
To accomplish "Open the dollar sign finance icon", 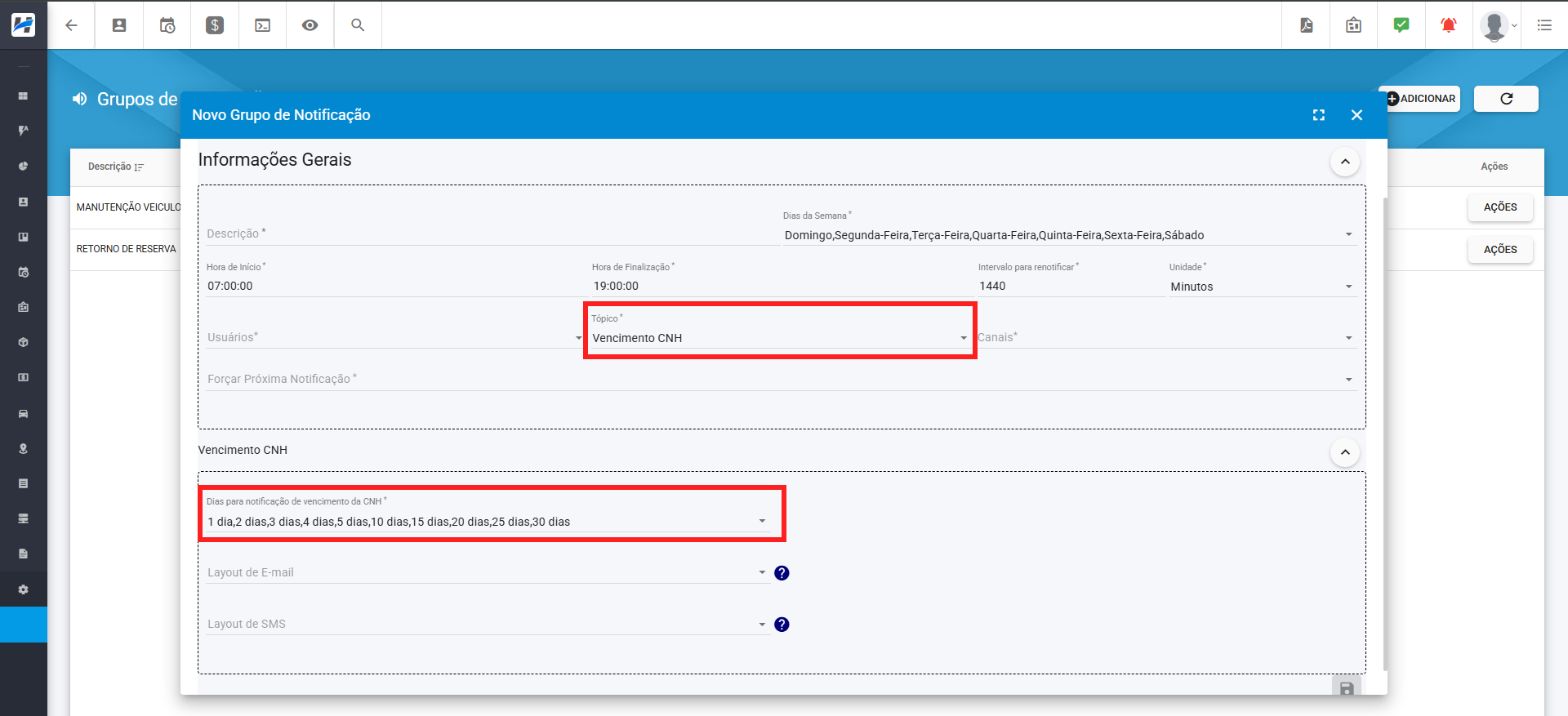I will (215, 25).
